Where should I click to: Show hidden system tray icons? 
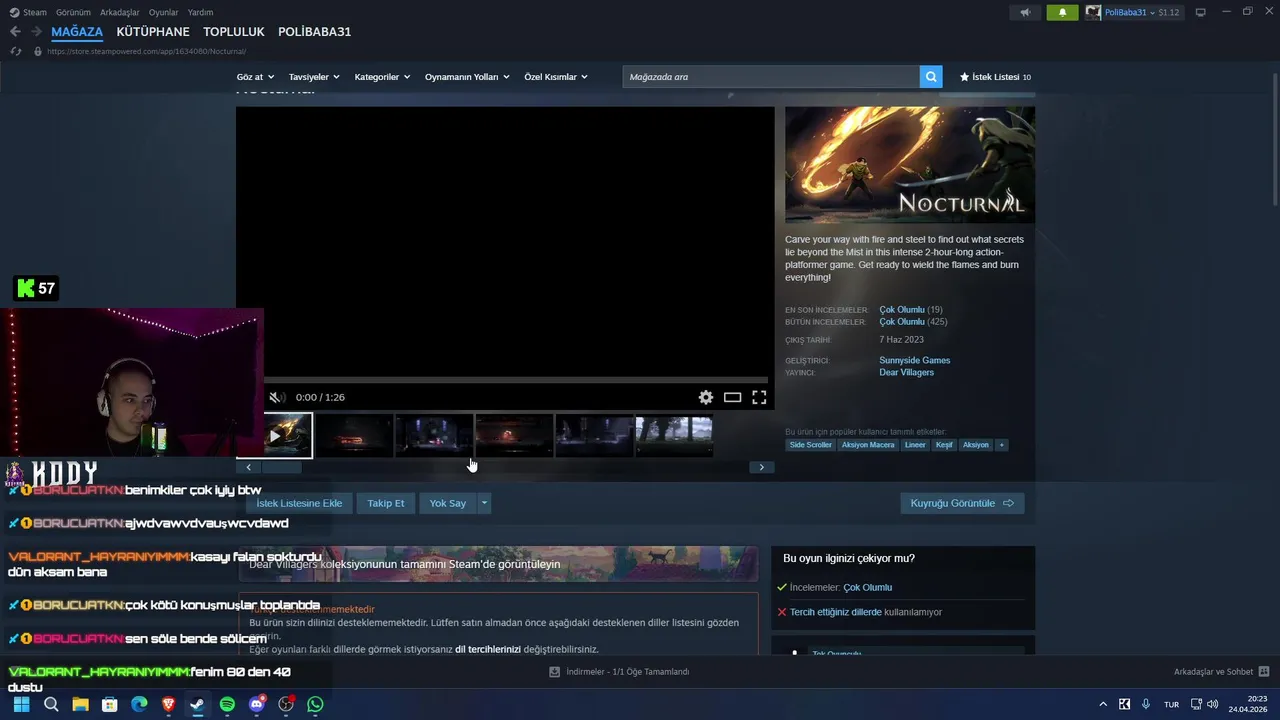[1103, 704]
